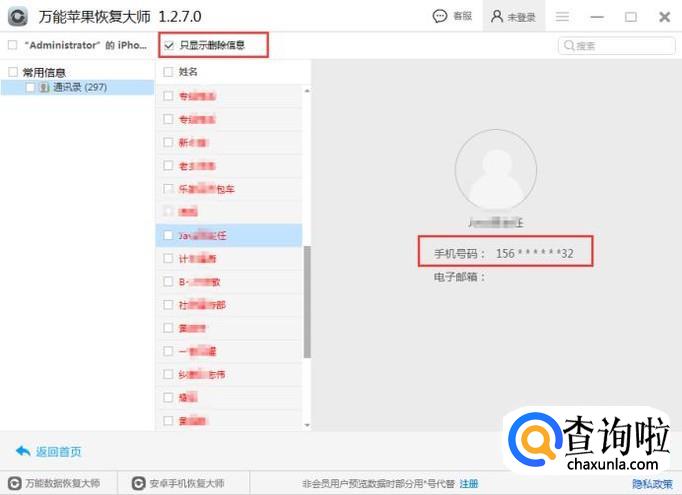
Task: Click the 未登录 label
Action: pos(522,17)
